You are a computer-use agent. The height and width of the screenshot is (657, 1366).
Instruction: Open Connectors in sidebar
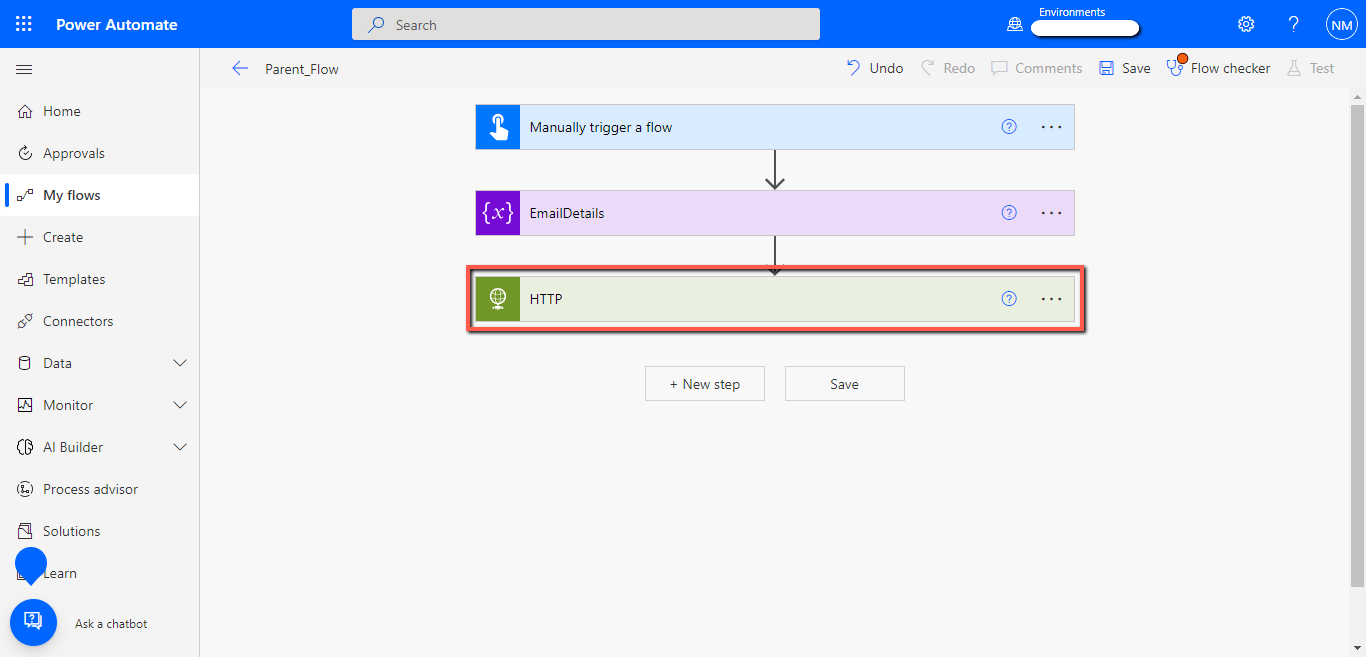point(99,321)
